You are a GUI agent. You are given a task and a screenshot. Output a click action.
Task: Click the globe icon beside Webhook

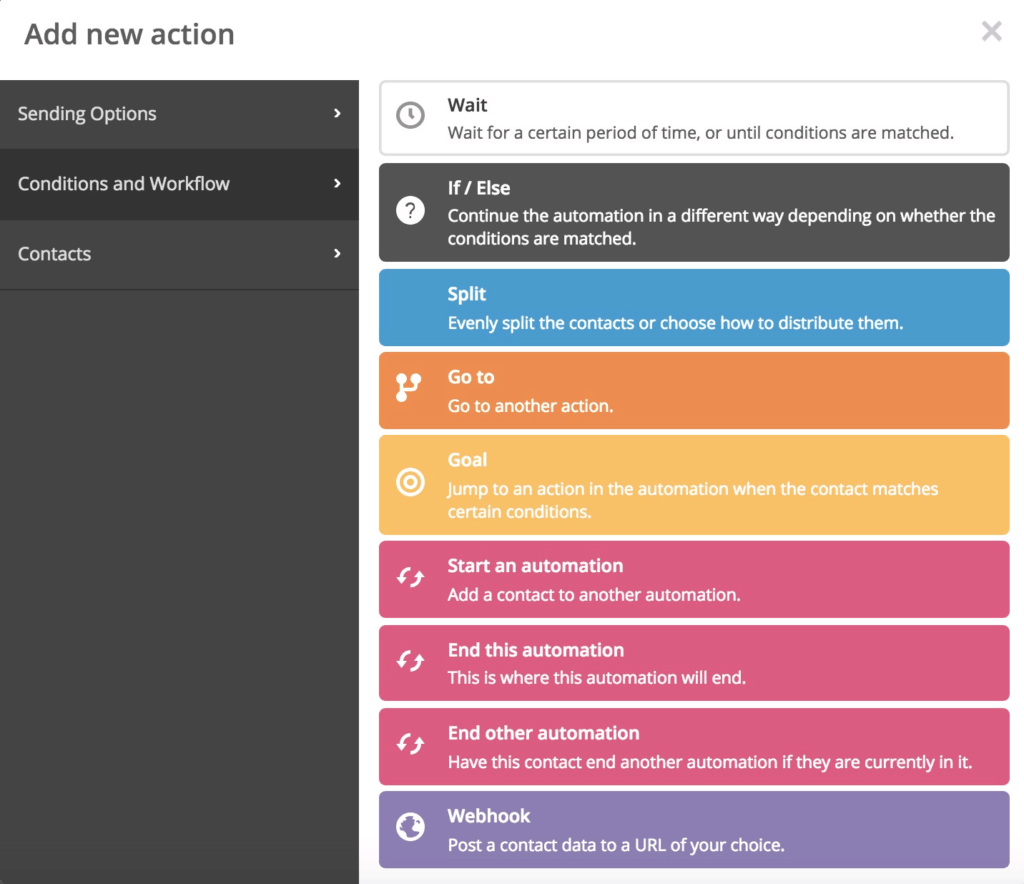coord(410,829)
